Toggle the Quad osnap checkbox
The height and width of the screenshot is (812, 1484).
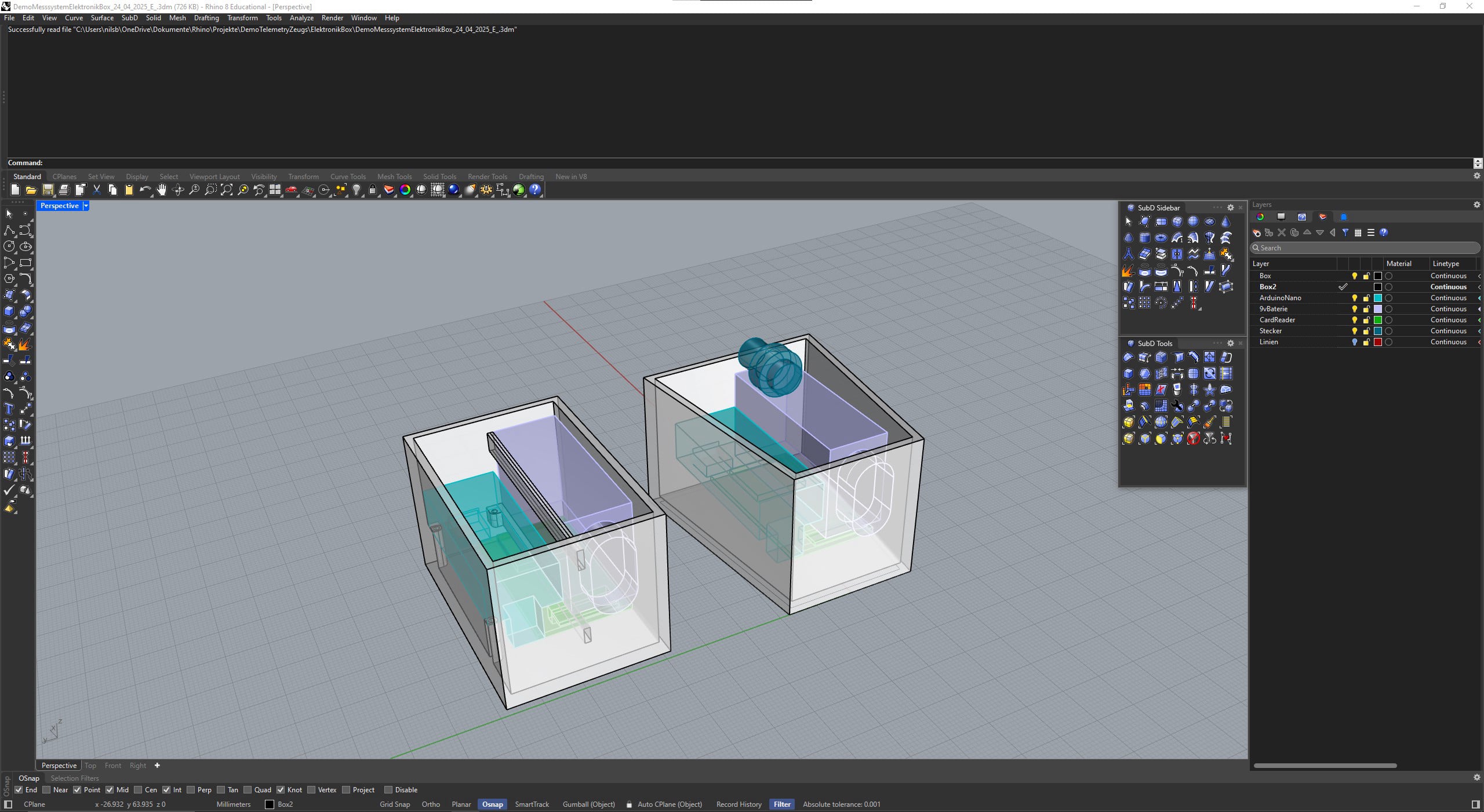point(248,789)
